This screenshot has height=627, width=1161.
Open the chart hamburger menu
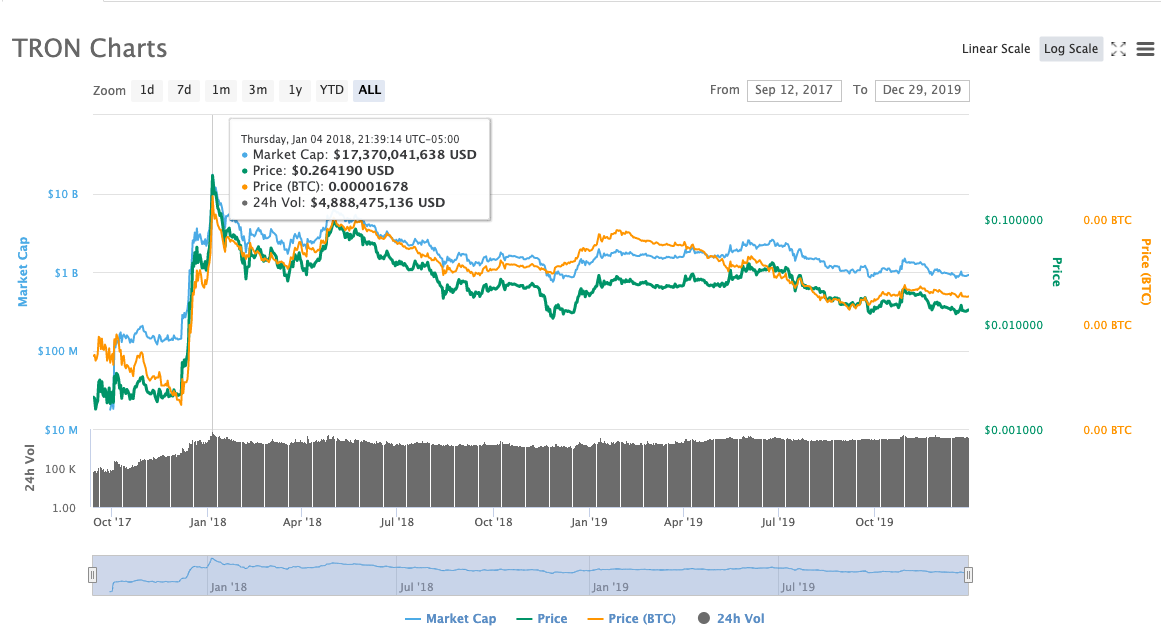coord(1145,49)
